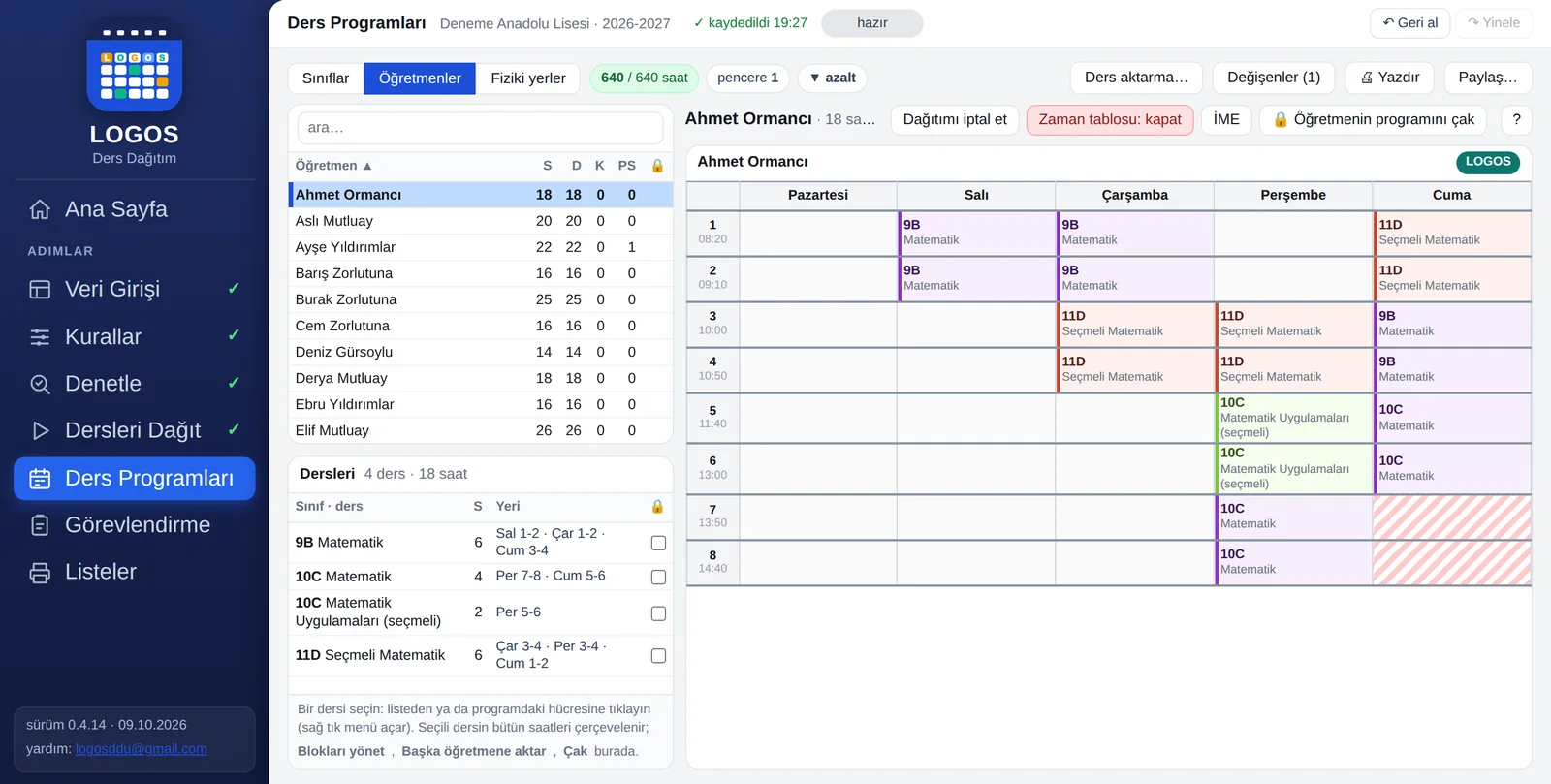Click the 640 / 640 saat indicator
Image resolution: width=1551 pixels, height=784 pixels.
click(644, 78)
